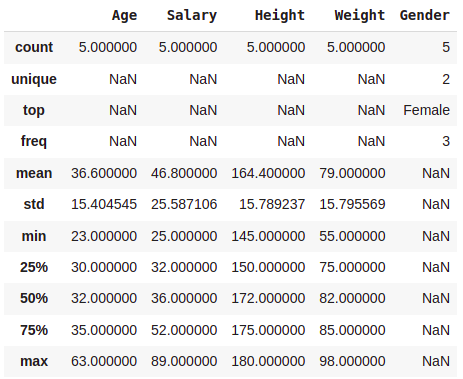Viewport: 463px width, 379px height.
Task: Click the 75% row label
Action: coord(34,330)
